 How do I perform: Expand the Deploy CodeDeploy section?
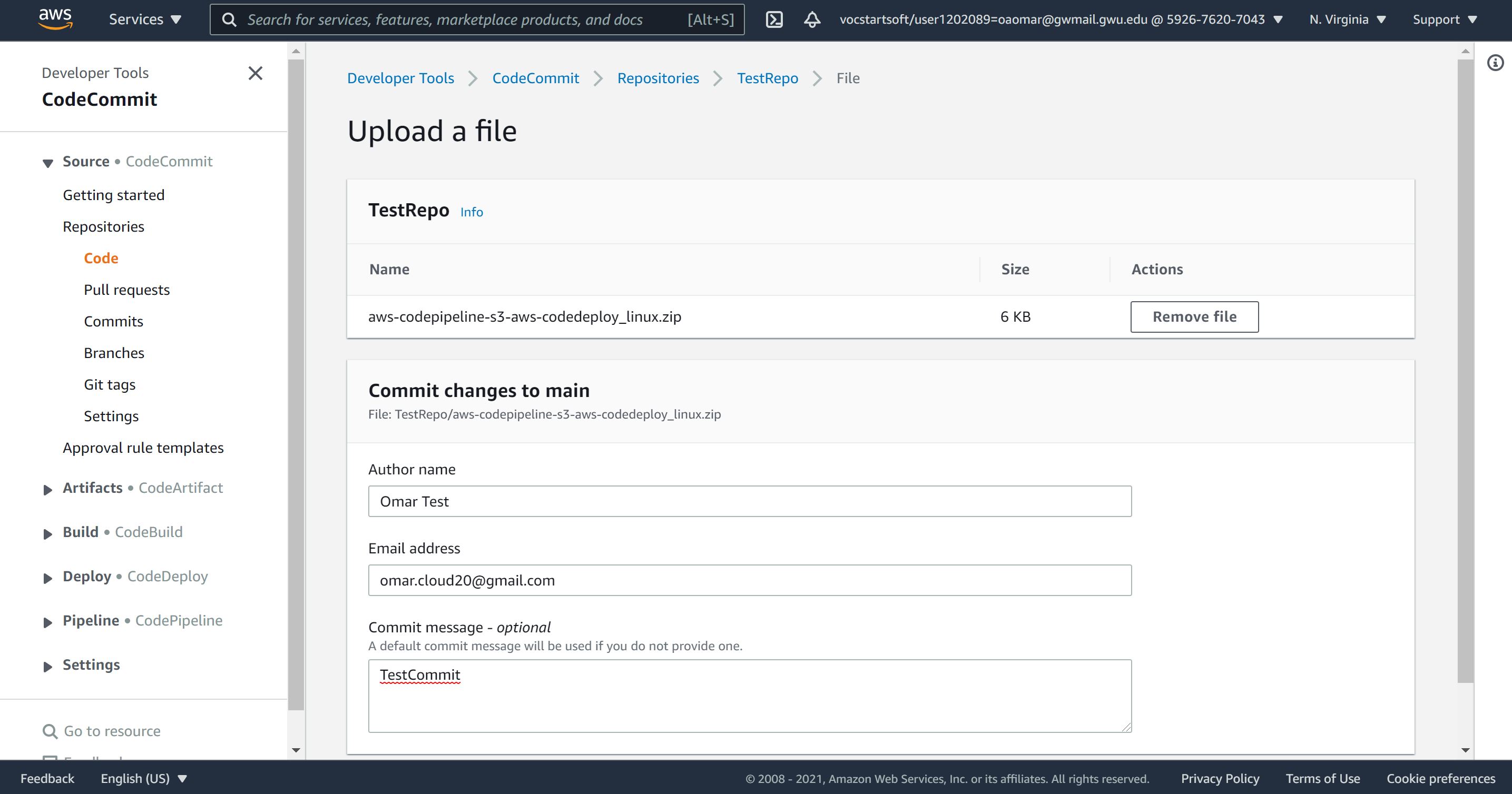pyautogui.click(x=47, y=578)
